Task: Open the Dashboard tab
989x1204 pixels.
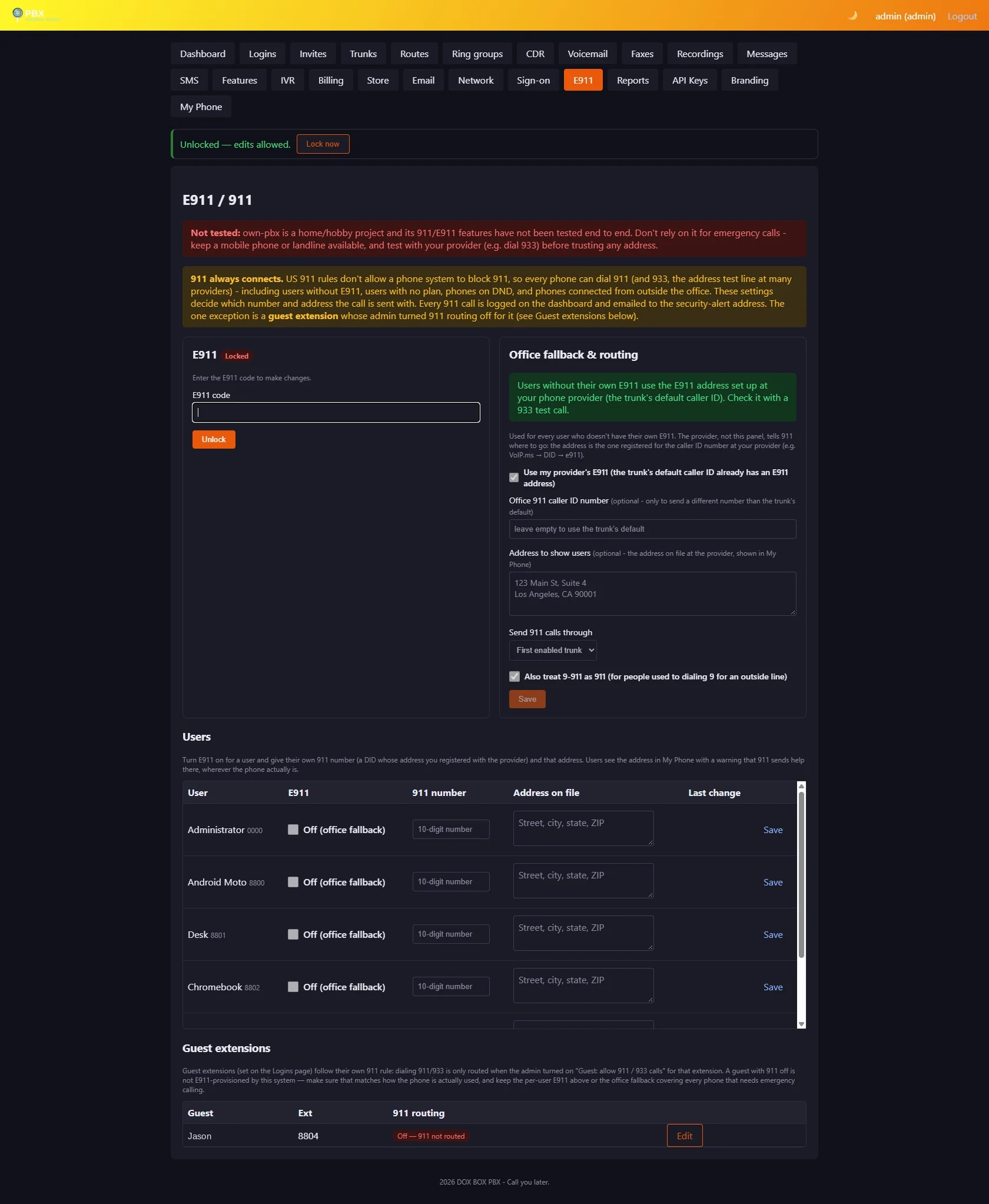Action: point(203,54)
